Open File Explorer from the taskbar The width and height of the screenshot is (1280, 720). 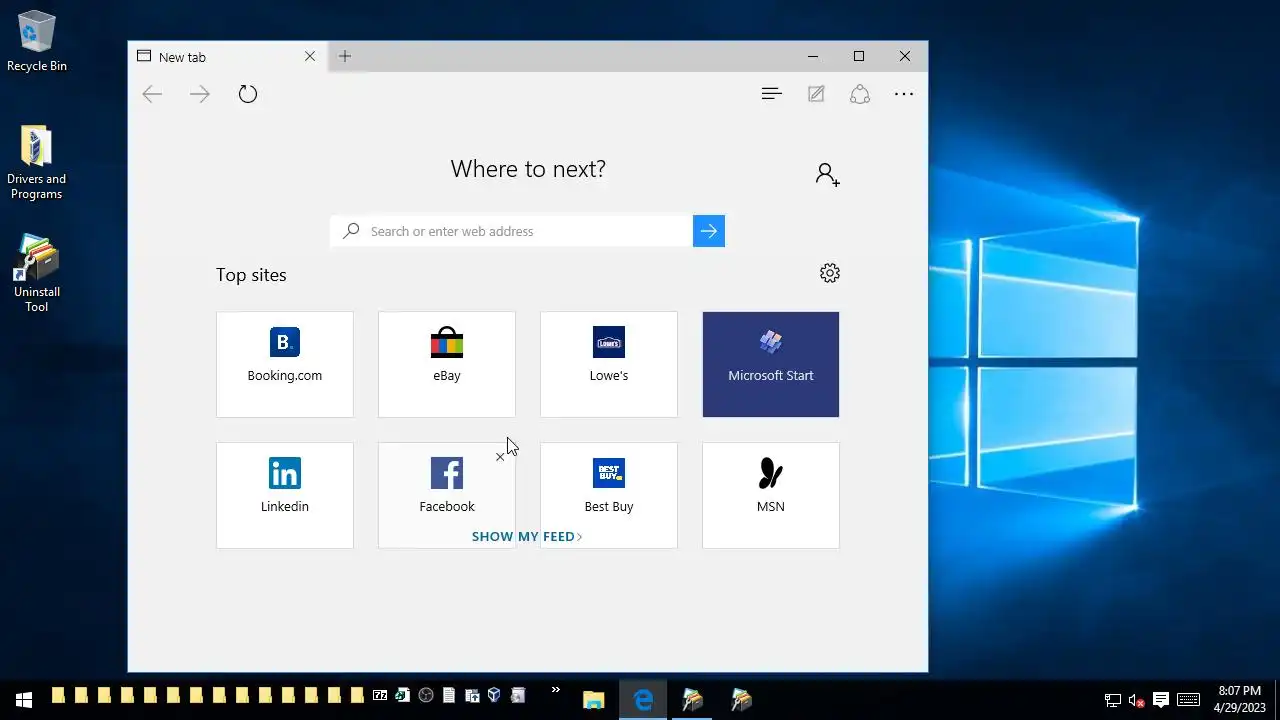[x=594, y=699]
